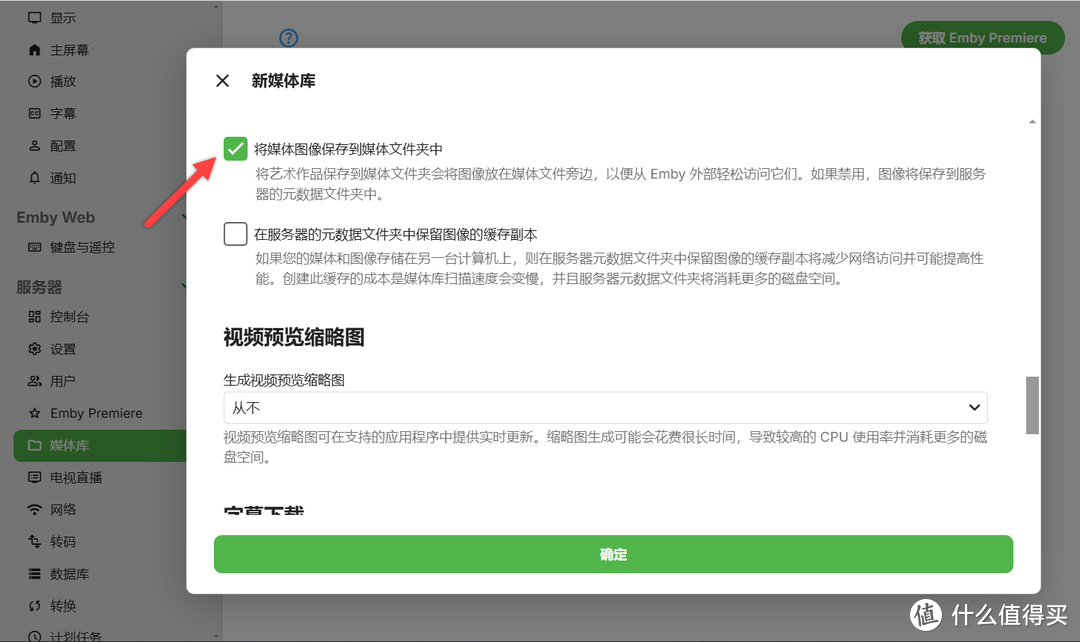The height and width of the screenshot is (642, 1080).
Task: Uncheck 将媒体图像保存到媒体文件夹中 checkbox
Action: (x=236, y=149)
